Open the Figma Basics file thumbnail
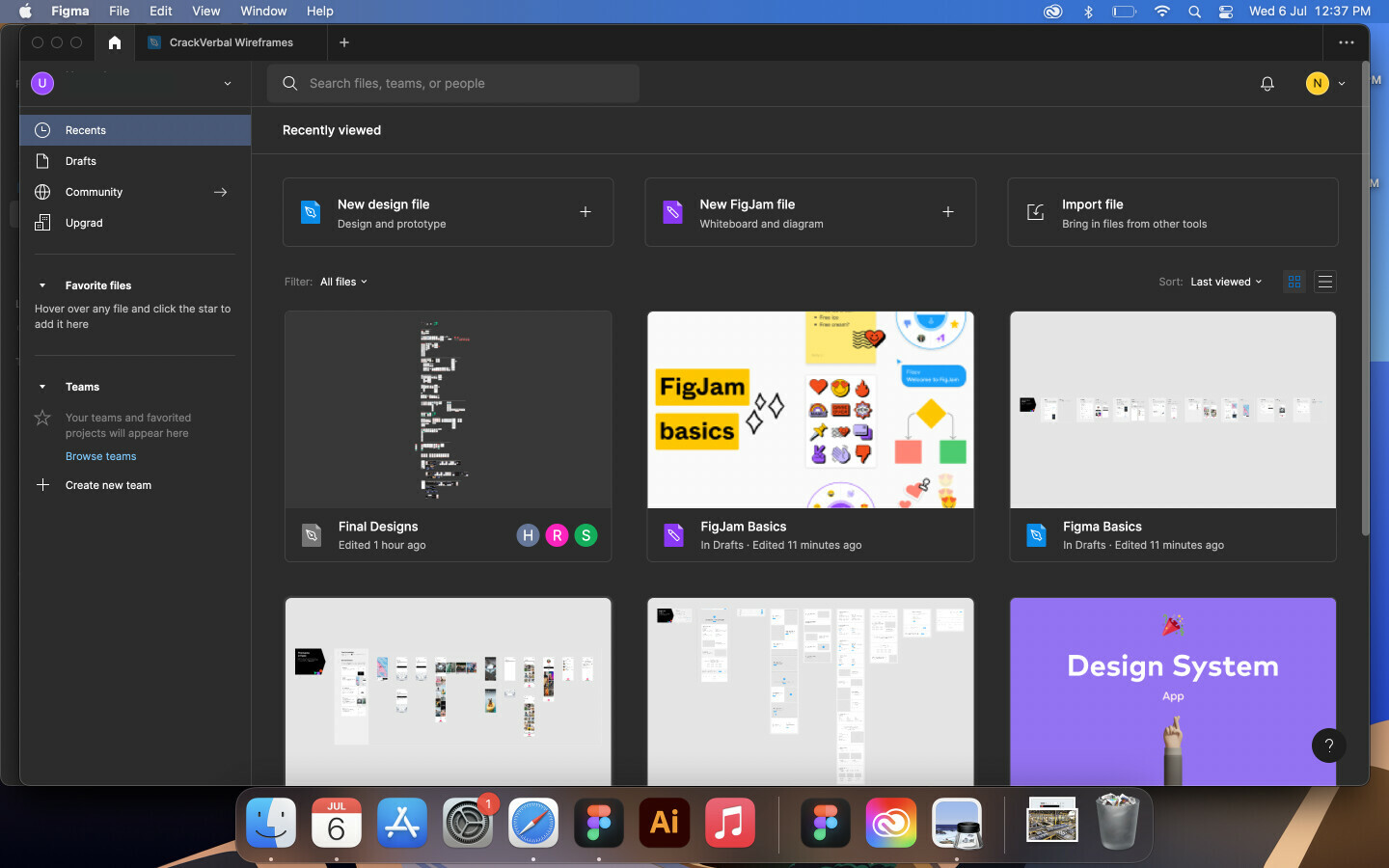The height and width of the screenshot is (868, 1389). click(x=1173, y=410)
